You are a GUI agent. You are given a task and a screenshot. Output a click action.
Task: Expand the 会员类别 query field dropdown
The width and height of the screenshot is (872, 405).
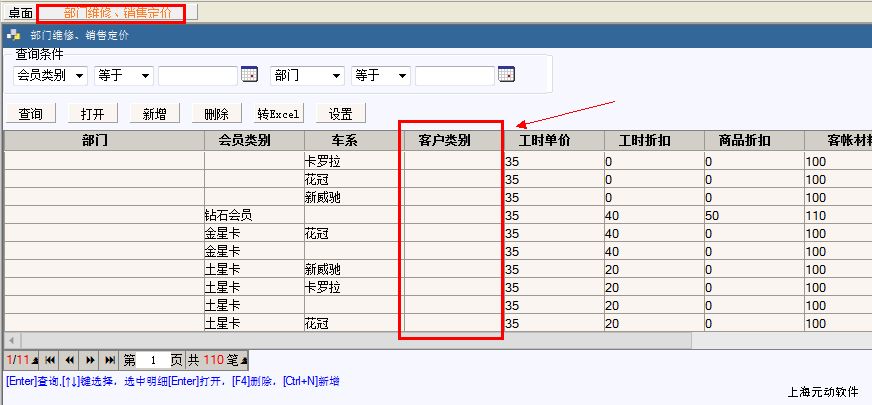pos(81,76)
